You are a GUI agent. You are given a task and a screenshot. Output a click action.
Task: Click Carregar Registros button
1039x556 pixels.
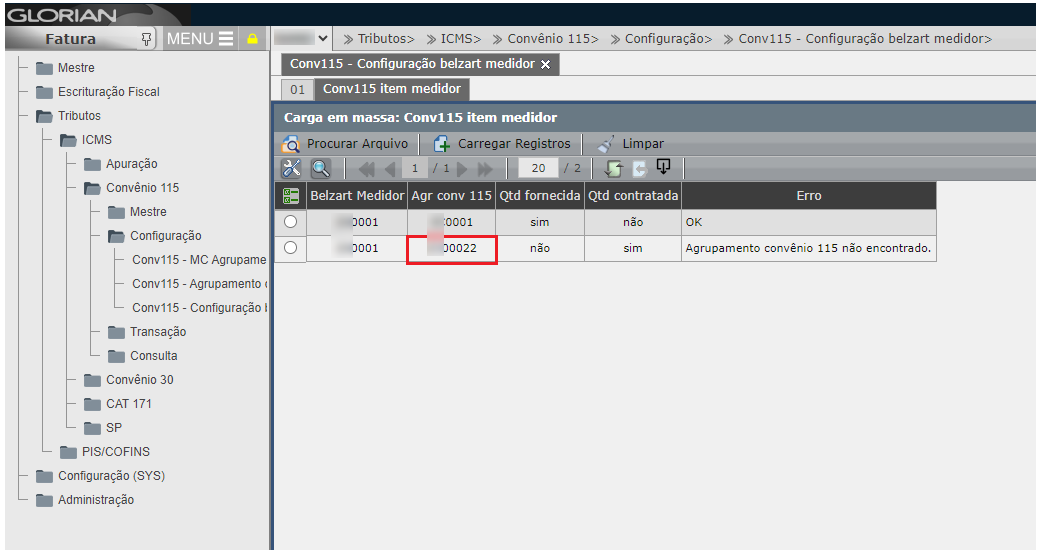click(502, 143)
